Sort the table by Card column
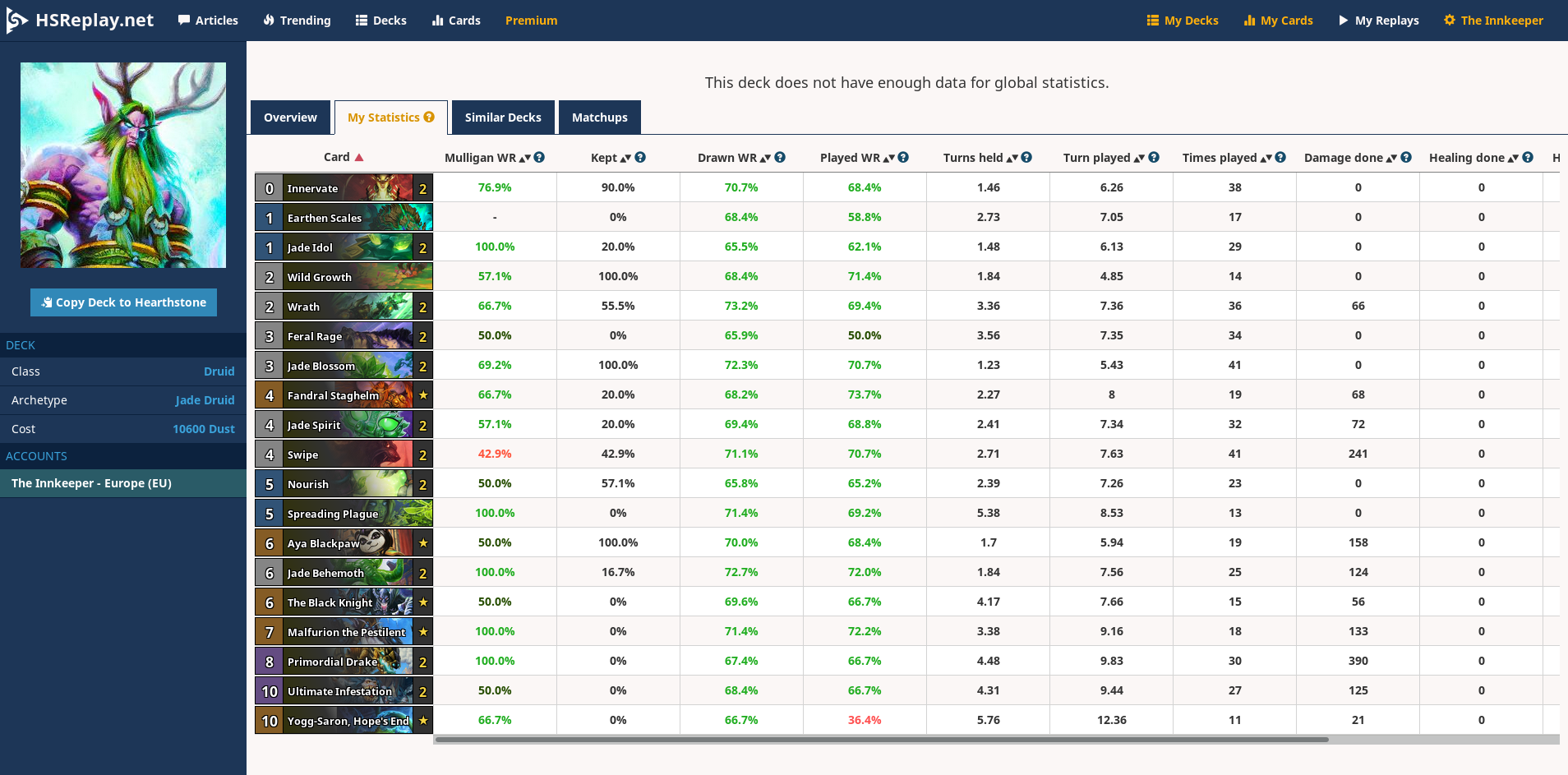The height and width of the screenshot is (775, 1568). pyautogui.click(x=344, y=157)
